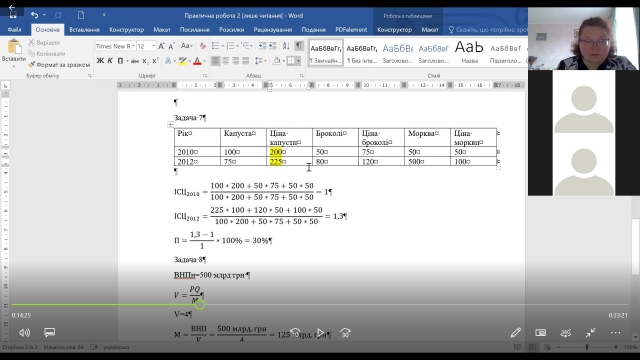Click the green video progress slider handle
Viewport: 640px width, 360px height.
(200, 304)
